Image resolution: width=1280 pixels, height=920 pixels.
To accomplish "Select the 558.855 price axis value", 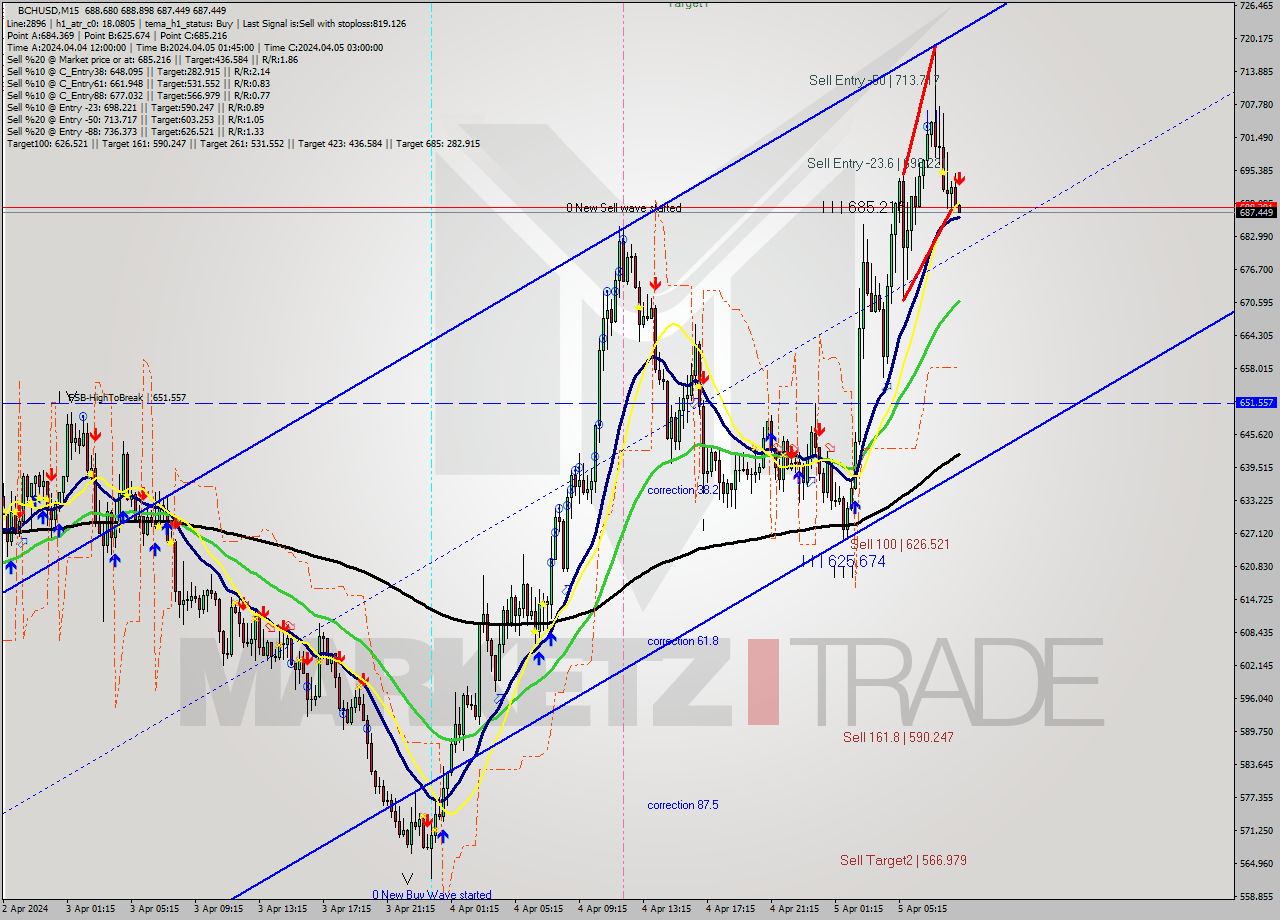I will pyautogui.click(x=1256, y=896).
